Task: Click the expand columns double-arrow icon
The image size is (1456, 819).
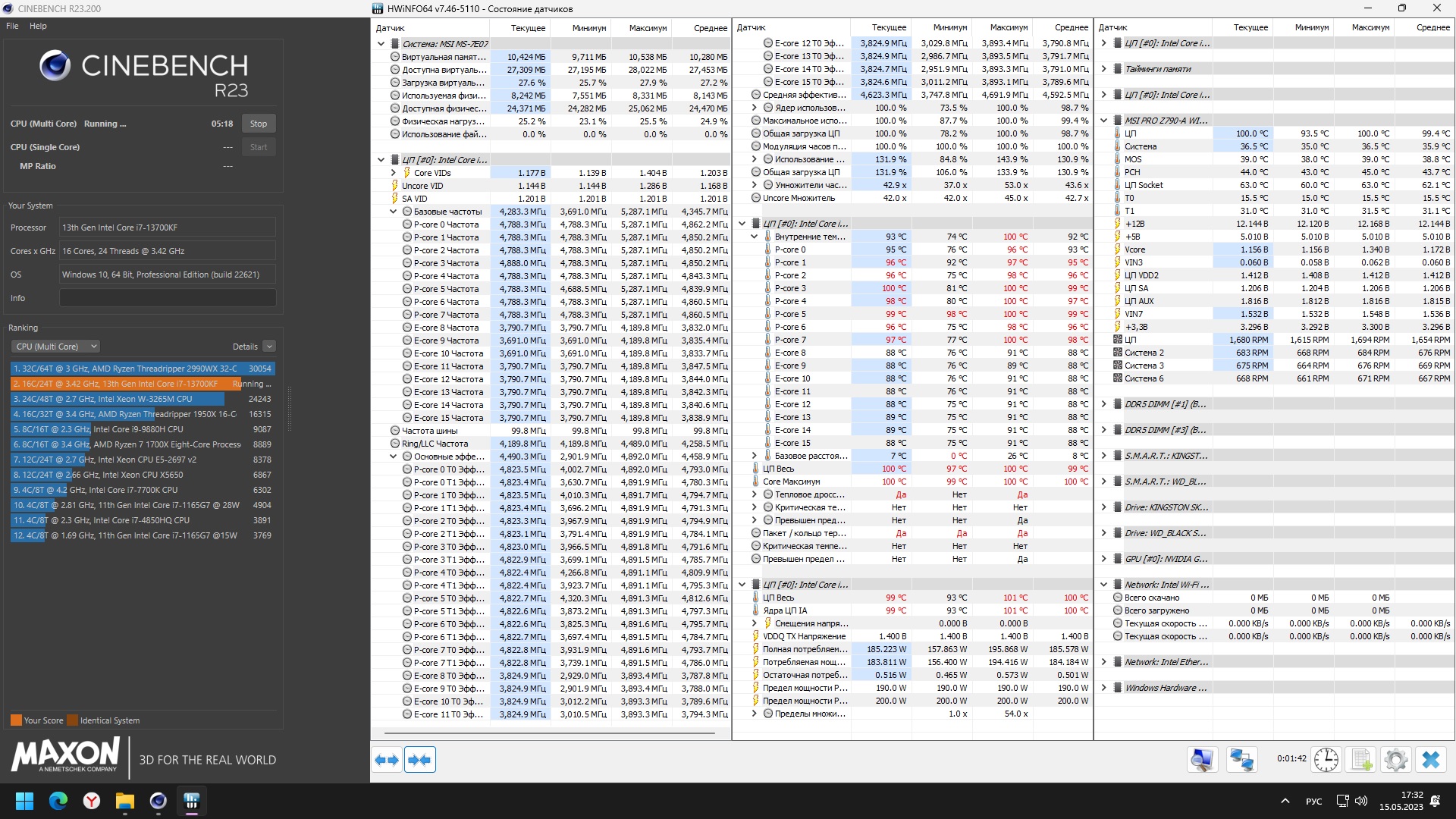Action: (x=388, y=760)
